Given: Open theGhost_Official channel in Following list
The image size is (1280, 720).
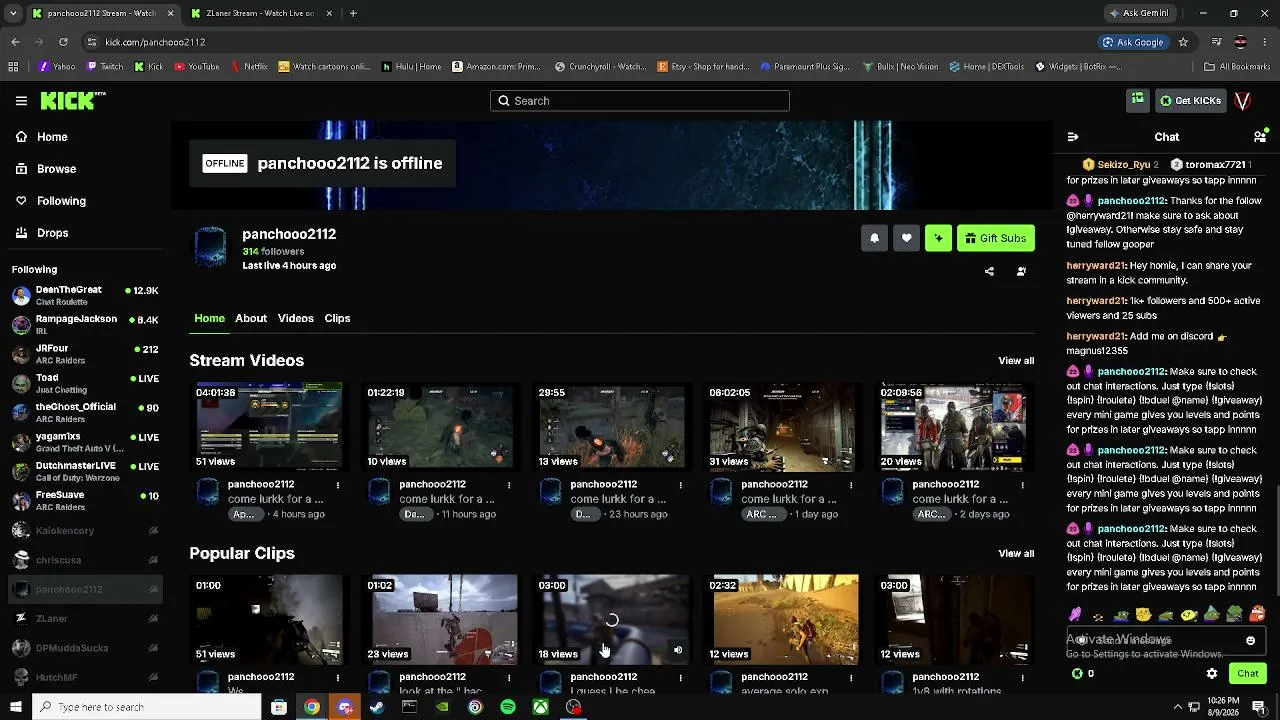Looking at the screenshot, I should [85, 412].
